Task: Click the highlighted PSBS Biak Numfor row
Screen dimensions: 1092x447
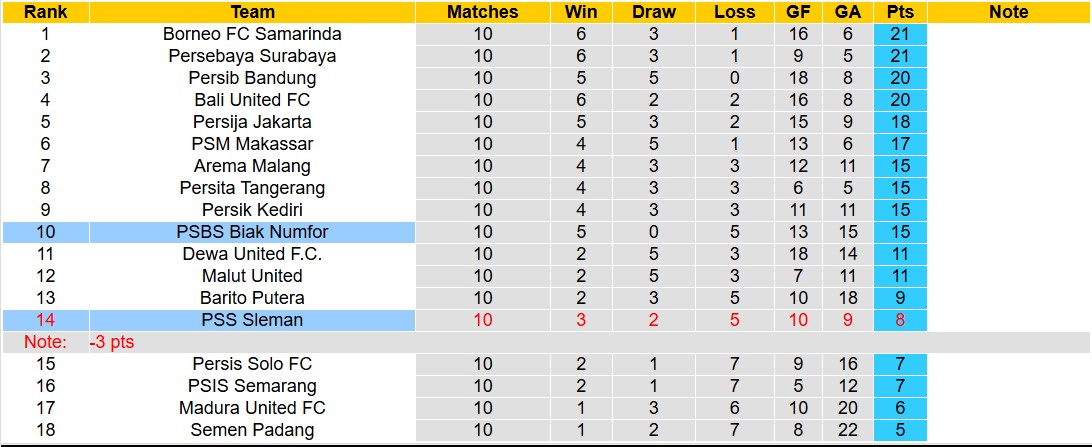Action: click(252, 232)
